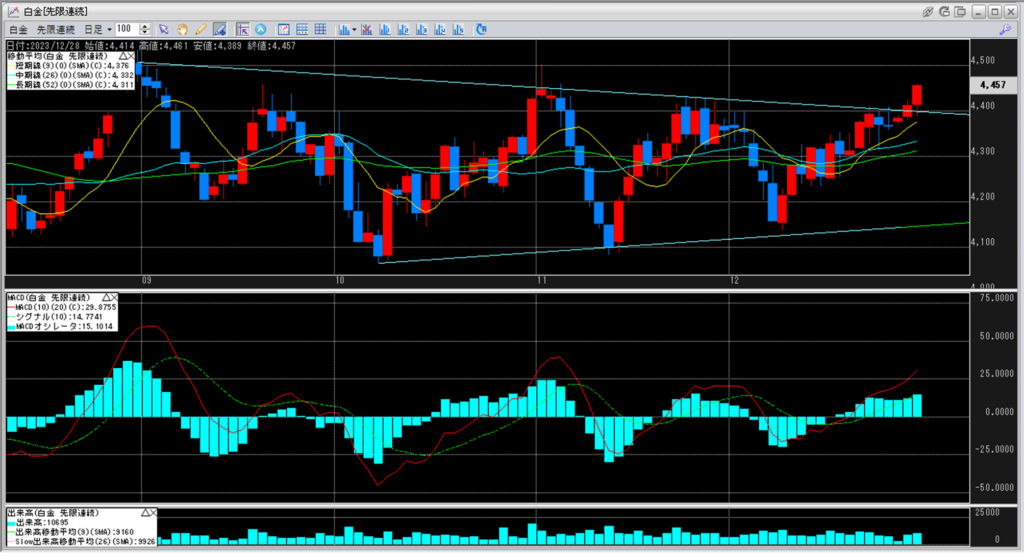Maximize the chart window
This screenshot has width=1024, height=553.
coord(994,12)
